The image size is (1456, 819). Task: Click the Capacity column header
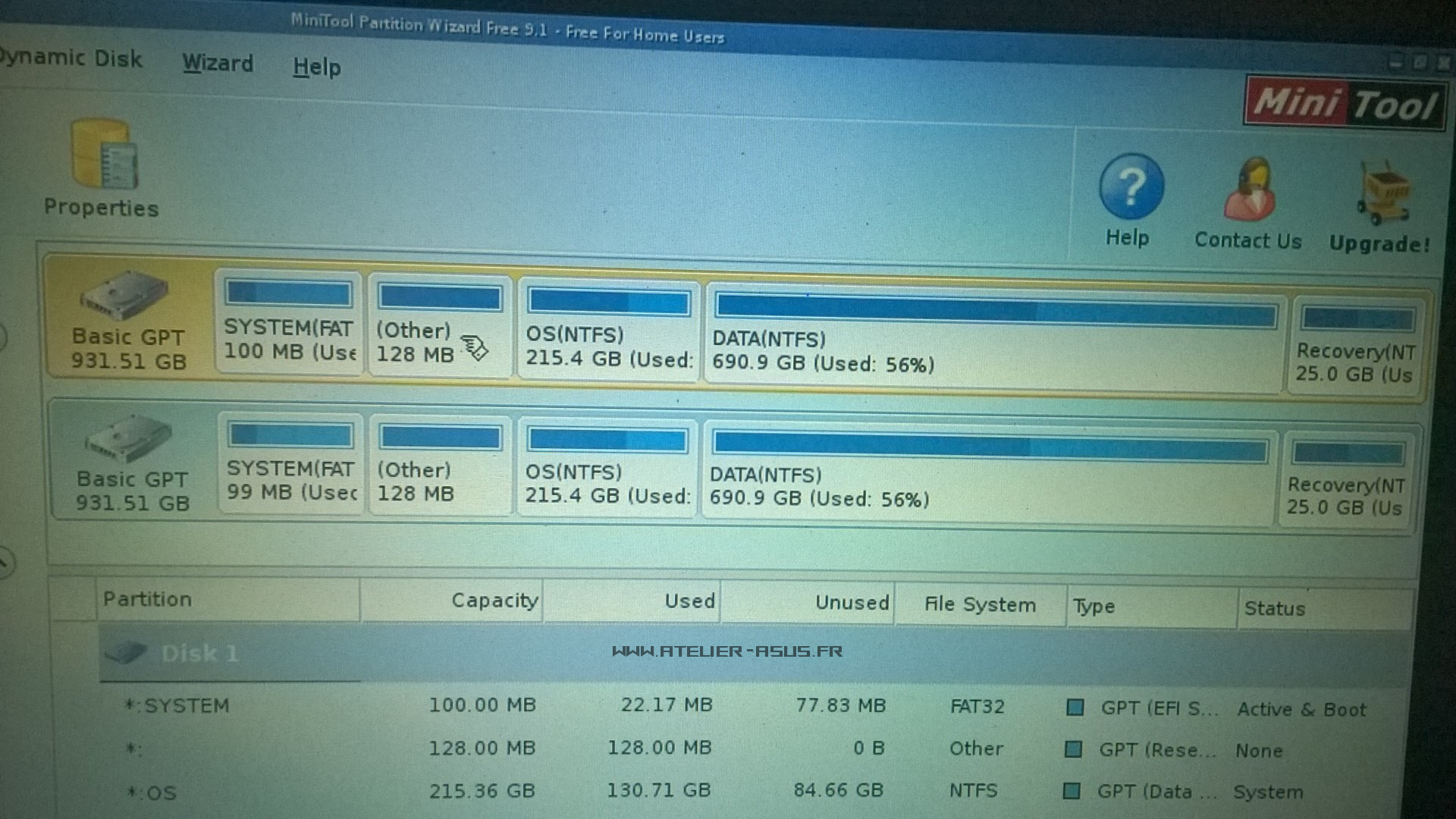pos(494,601)
